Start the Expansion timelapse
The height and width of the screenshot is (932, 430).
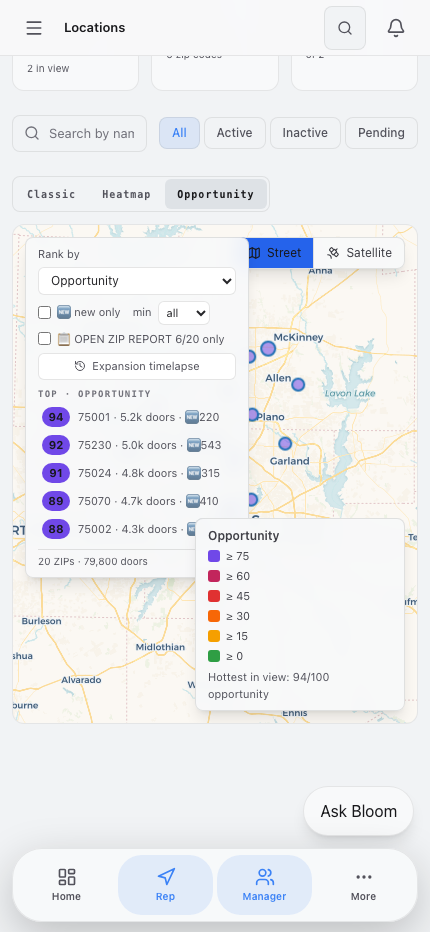[x=137, y=366]
